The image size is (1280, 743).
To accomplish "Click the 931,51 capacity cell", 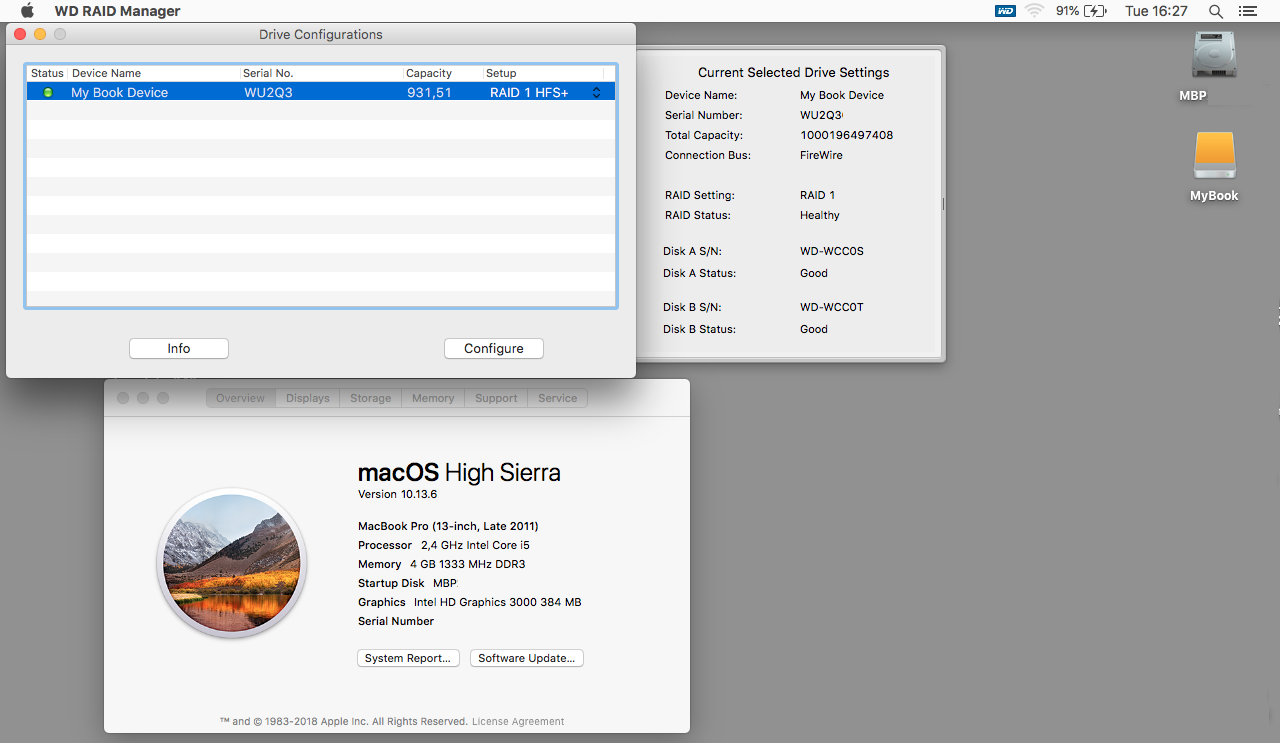I will click(429, 92).
